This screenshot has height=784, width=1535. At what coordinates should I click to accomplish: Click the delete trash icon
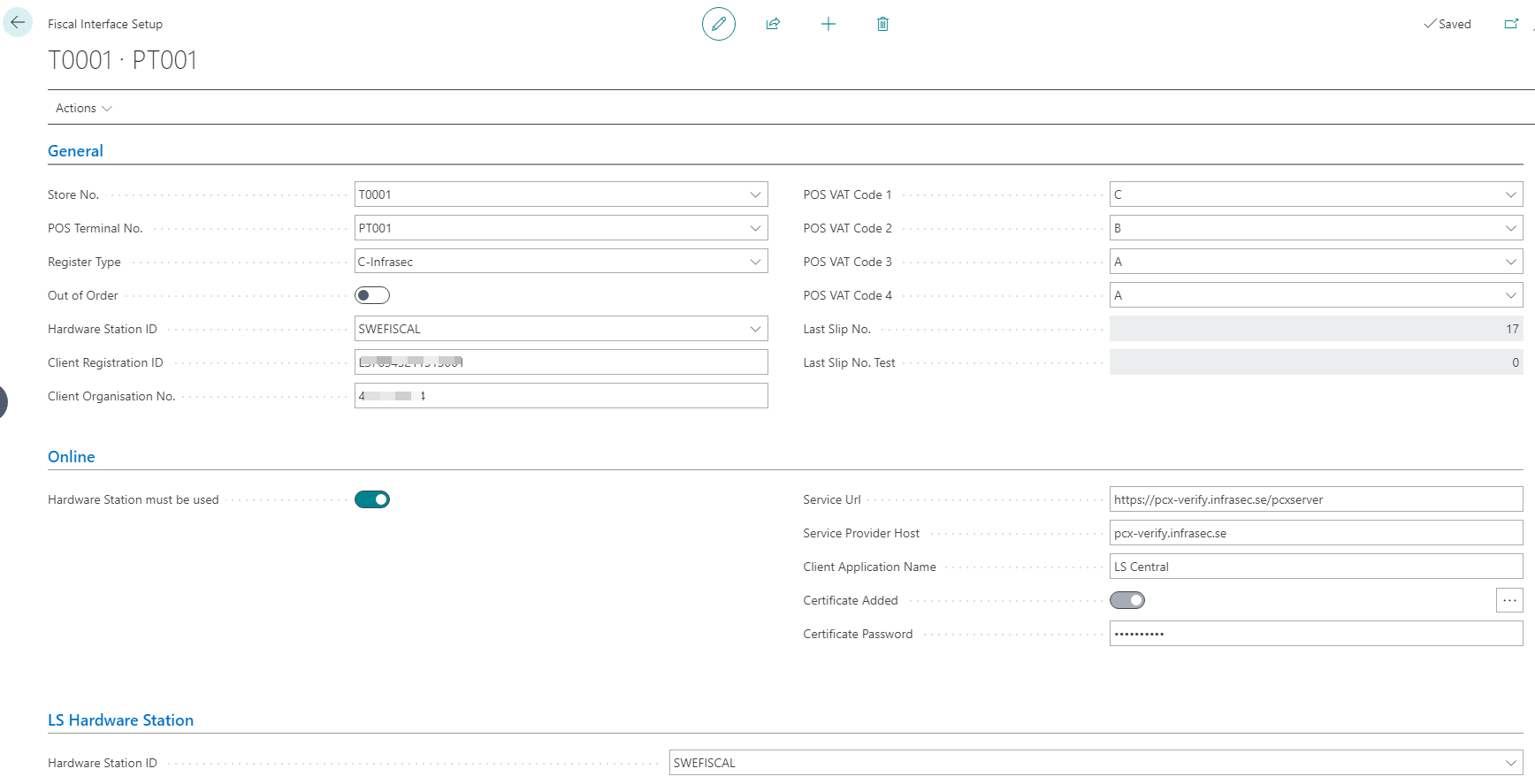tap(882, 24)
